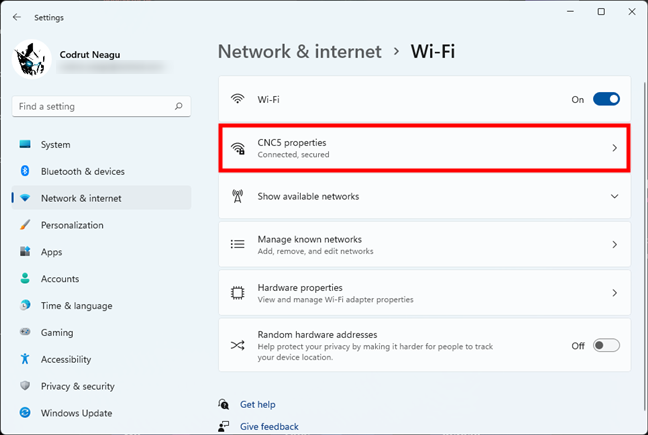Click the Bluetooth icon in sidebar
This screenshot has height=435, width=648.
(x=25, y=171)
